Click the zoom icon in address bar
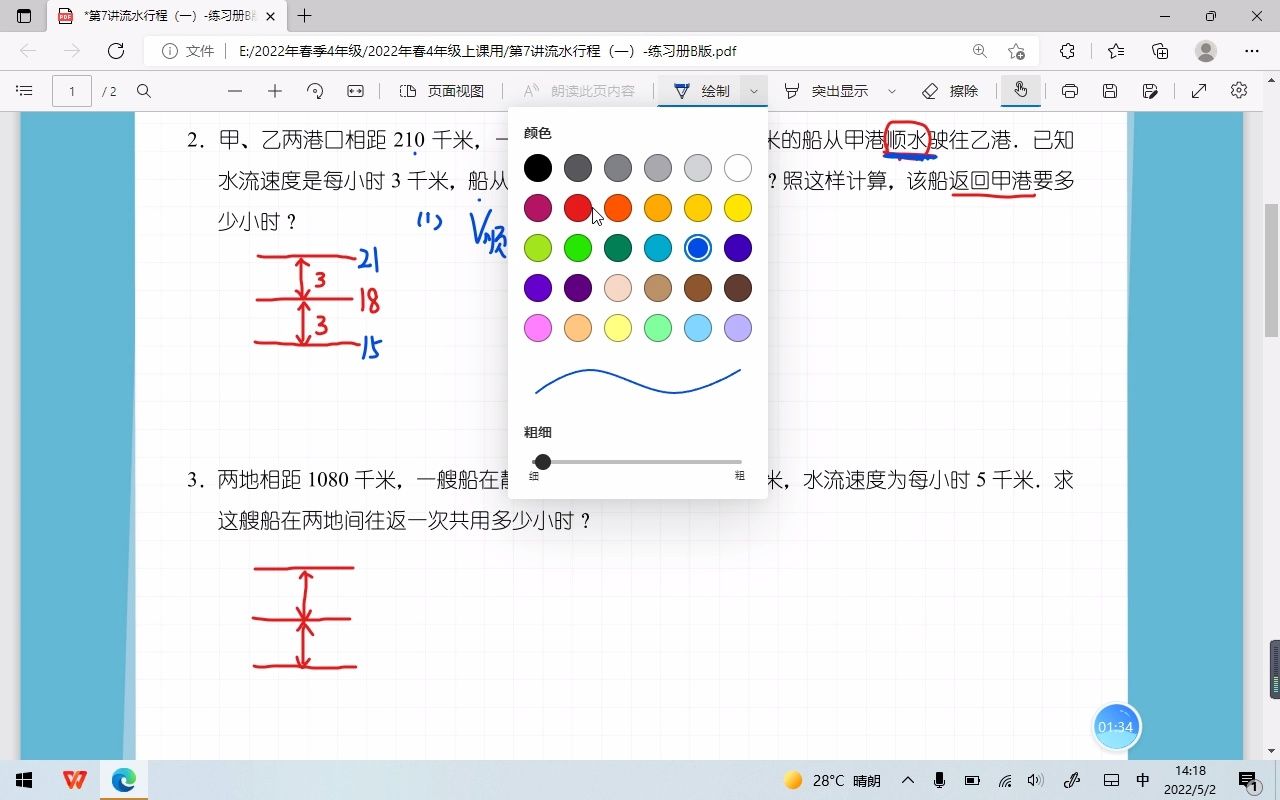The height and width of the screenshot is (800, 1280). coord(979,51)
